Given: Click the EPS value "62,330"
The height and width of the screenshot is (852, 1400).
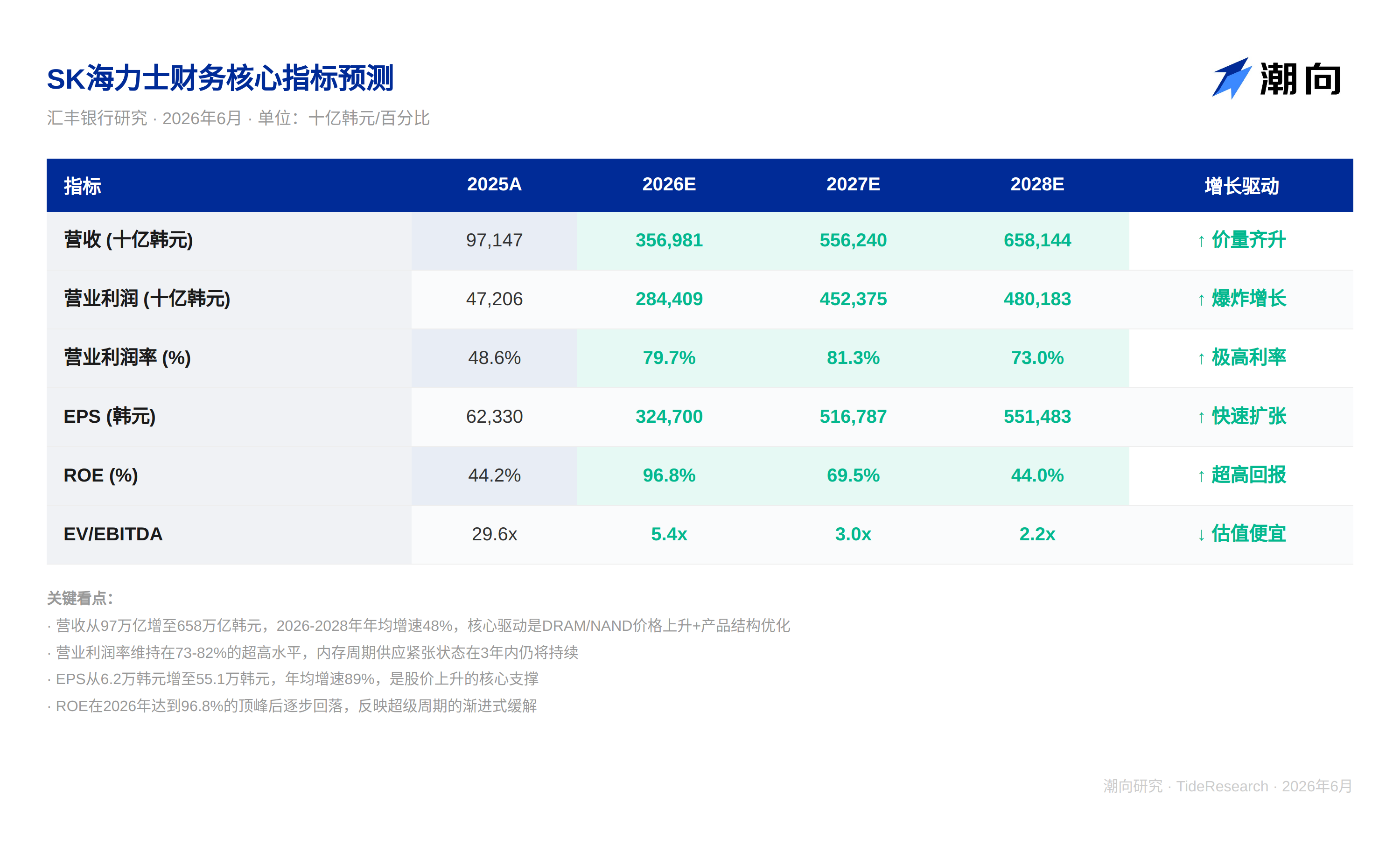Looking at the screenshot, I should (x=494, y=416).
